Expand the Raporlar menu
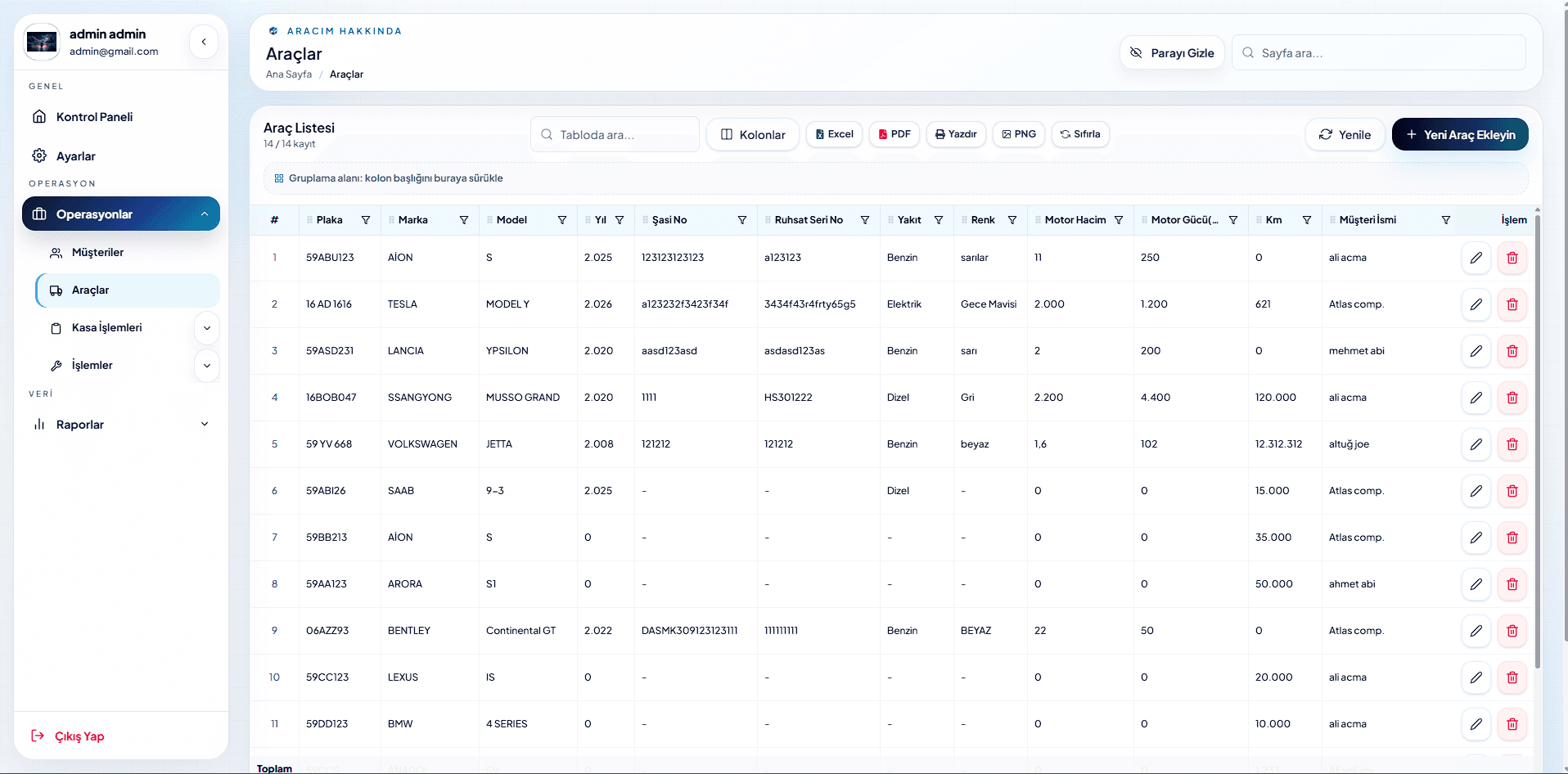 click(x=121, y=425)
